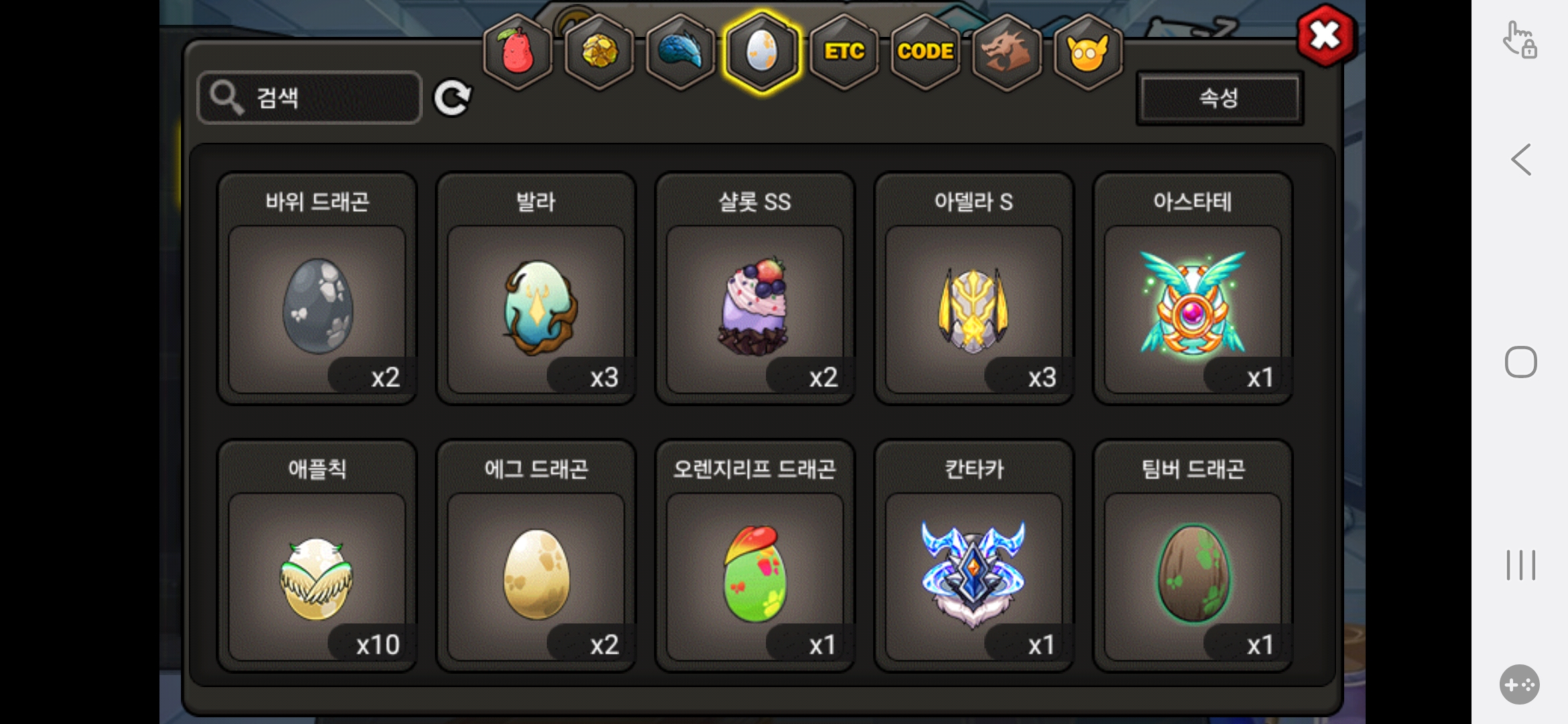Viewport: 1568px width, 724px height.
Task: Tap the Android back arrow
Action: pos(1521,160)
